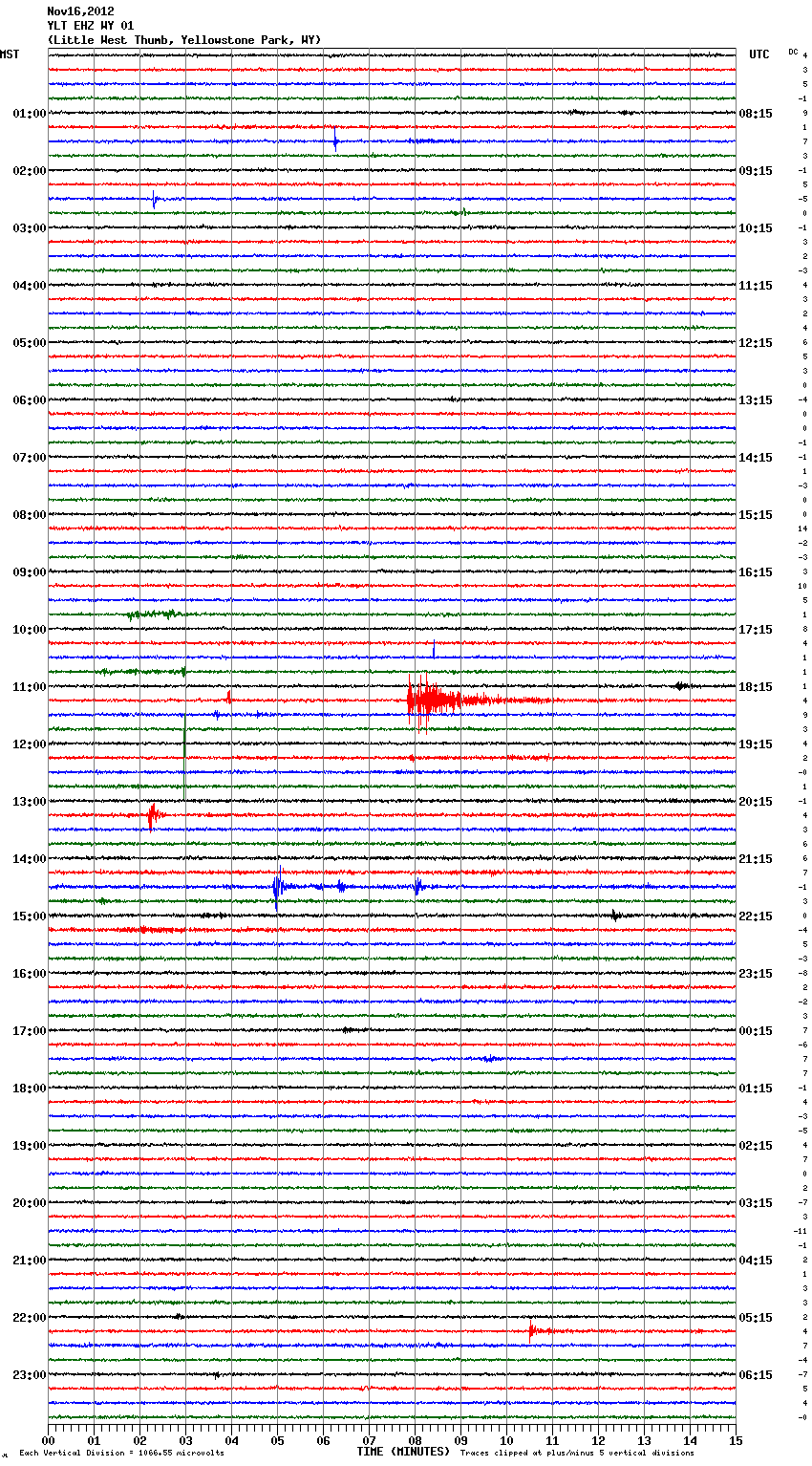
Task: Select the 01:00 MST time label
Action: [30, 114]
